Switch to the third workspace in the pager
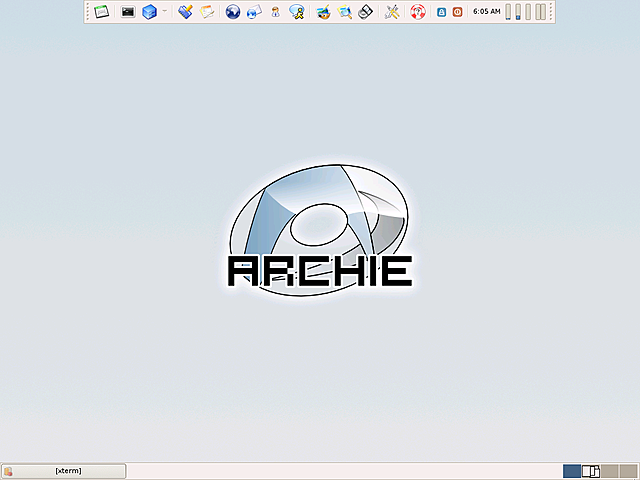Image resolution: width=640 pixels, height=480 pixels. click(x=609, y=471)
